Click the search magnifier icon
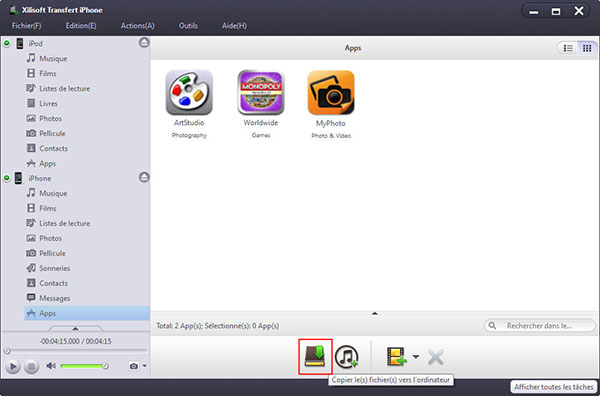600x396 pixels. [x=492, y=326]
